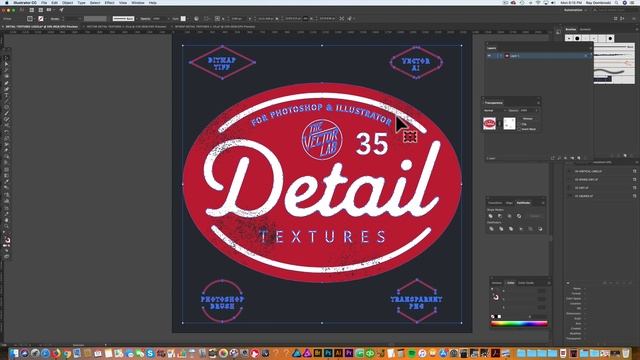Apply Exclude shape mode in Pathfinder
Viewport: 640px width, 360px height.
[x=519, y=216]
